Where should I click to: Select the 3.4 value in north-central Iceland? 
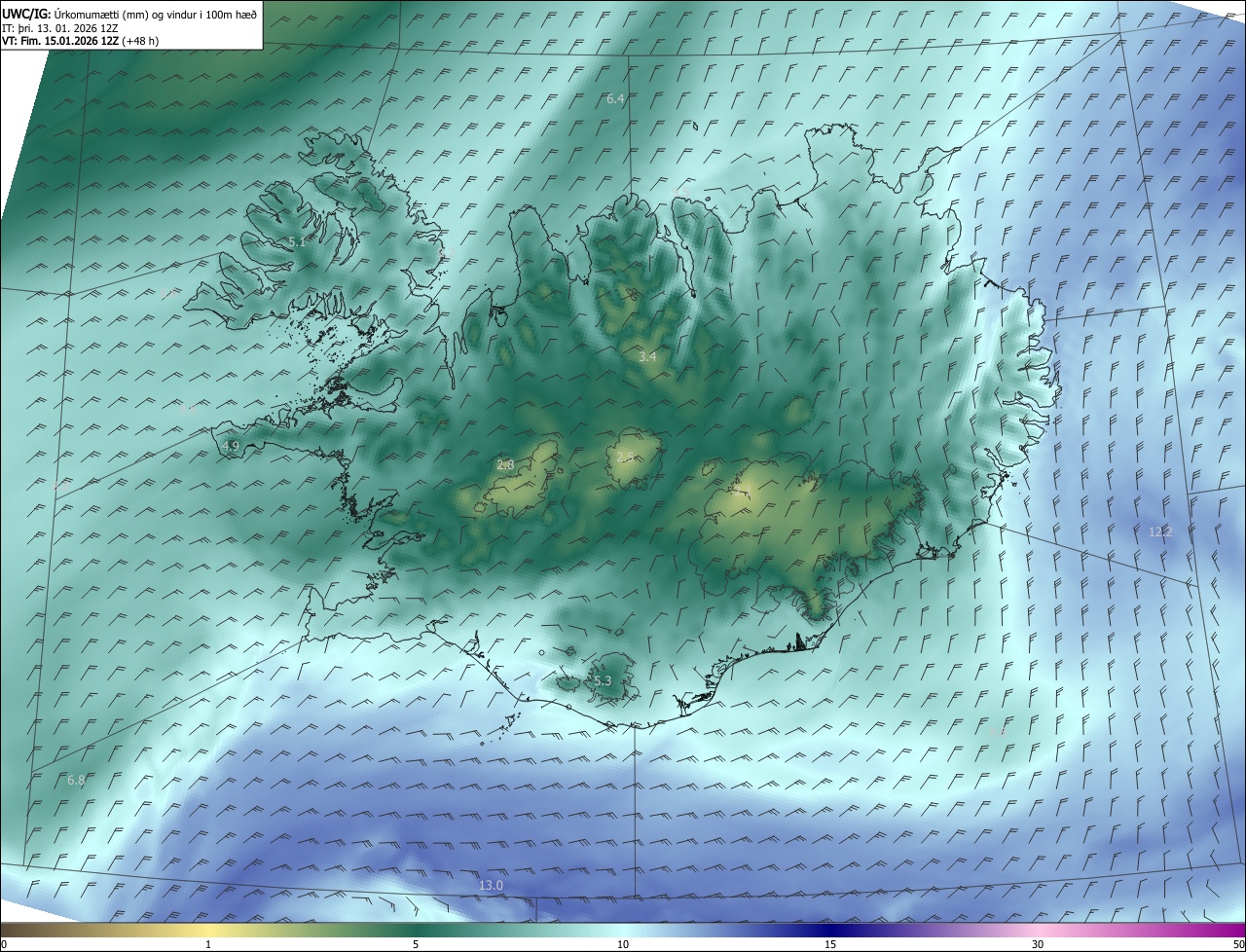647,357
